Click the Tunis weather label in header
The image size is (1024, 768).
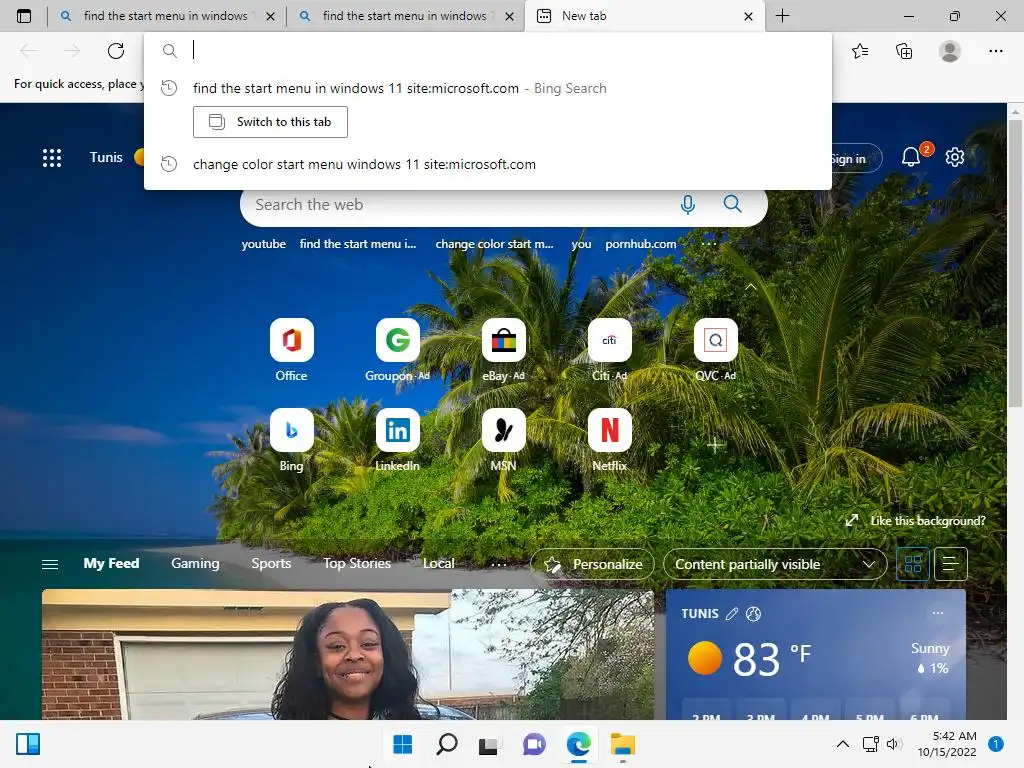click(106, 157)
